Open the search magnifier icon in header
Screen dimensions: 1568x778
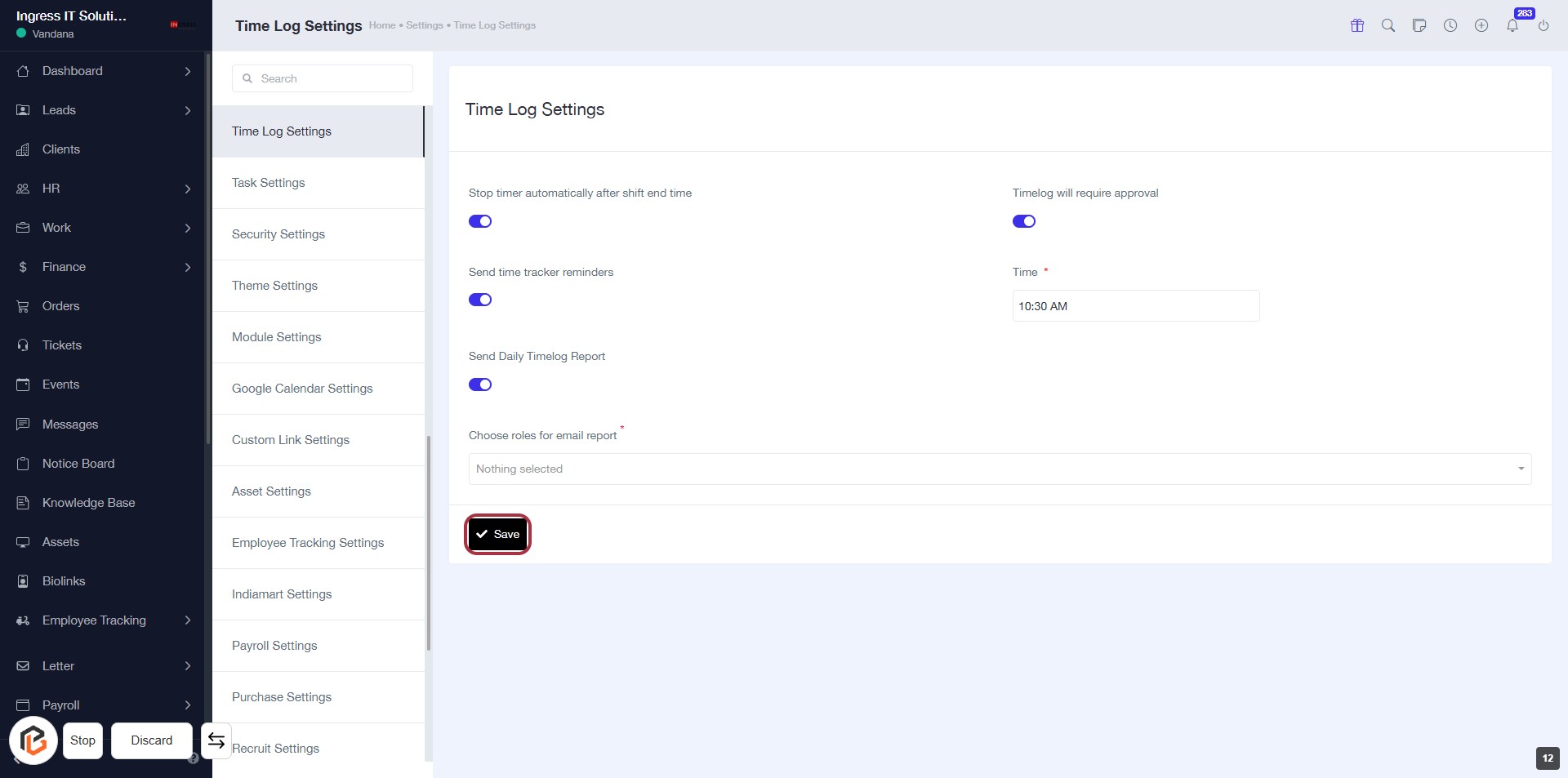click(x=1388, y=25)
